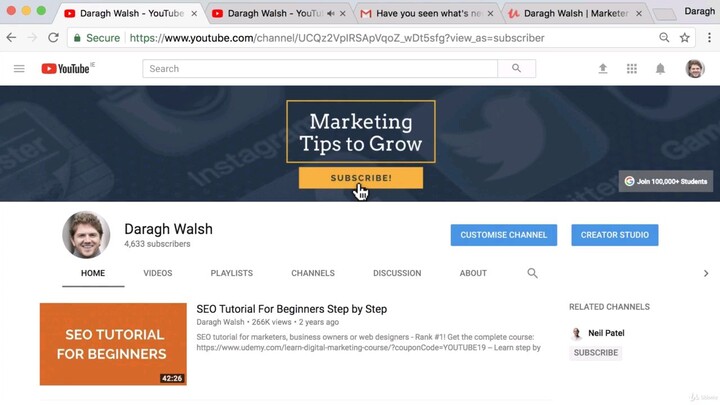Close the Gmail tab
Viewport: 720px width, 405px height.
pyautogui.click(x=490, y=14)
